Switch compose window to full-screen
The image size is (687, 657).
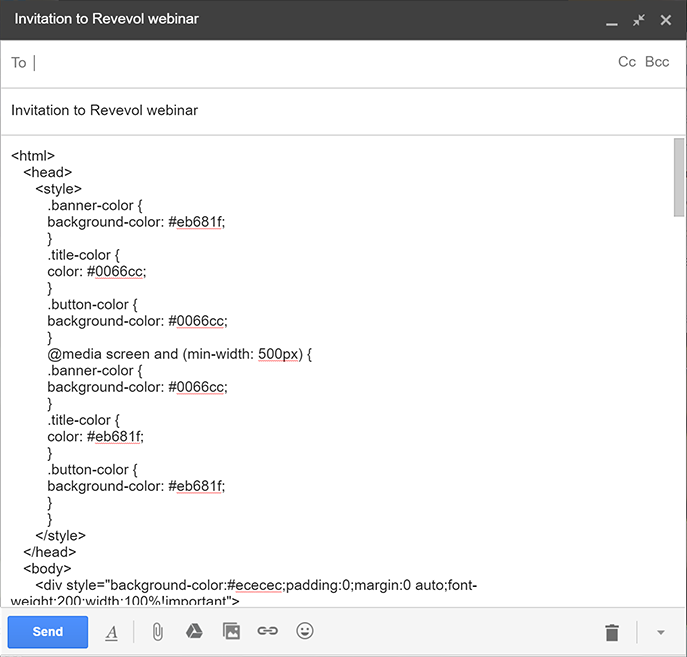[x=639, y=20]
